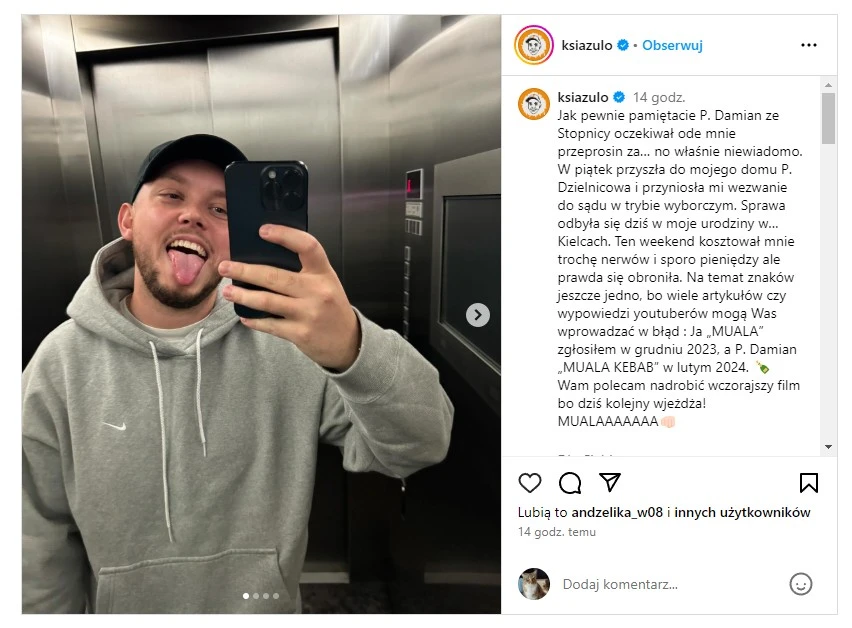
Task: Select second carousel dot indicator
Action: click(x=256, y=596)
